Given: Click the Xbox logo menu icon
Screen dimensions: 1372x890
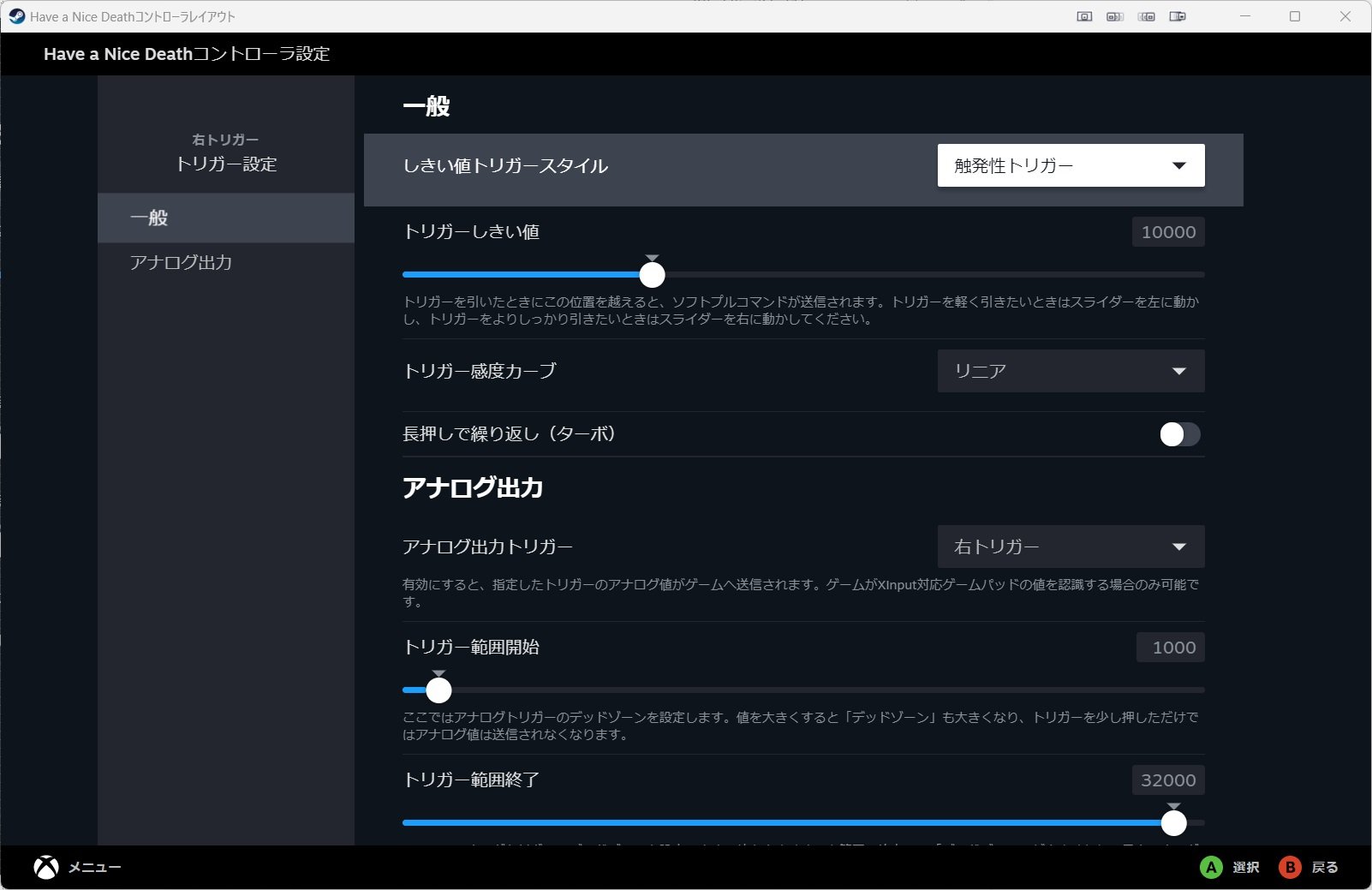Looking at the screenshot, I should 46,867.
